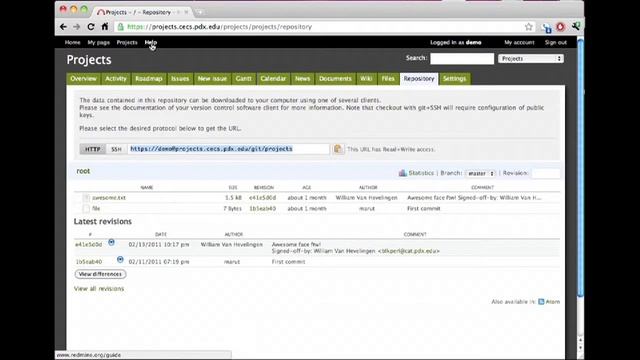Open the Gantt tab

tap(244, 79)
